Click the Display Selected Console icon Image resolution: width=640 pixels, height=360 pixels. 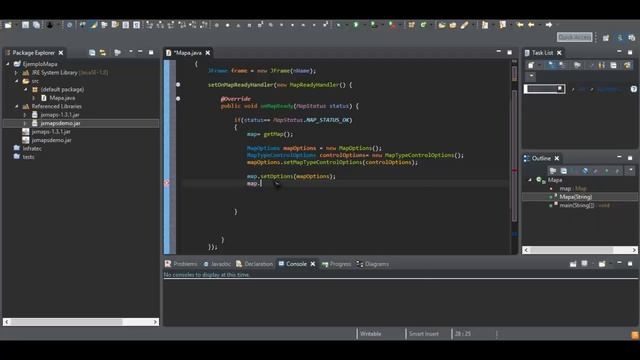click(x=585, y=264)
